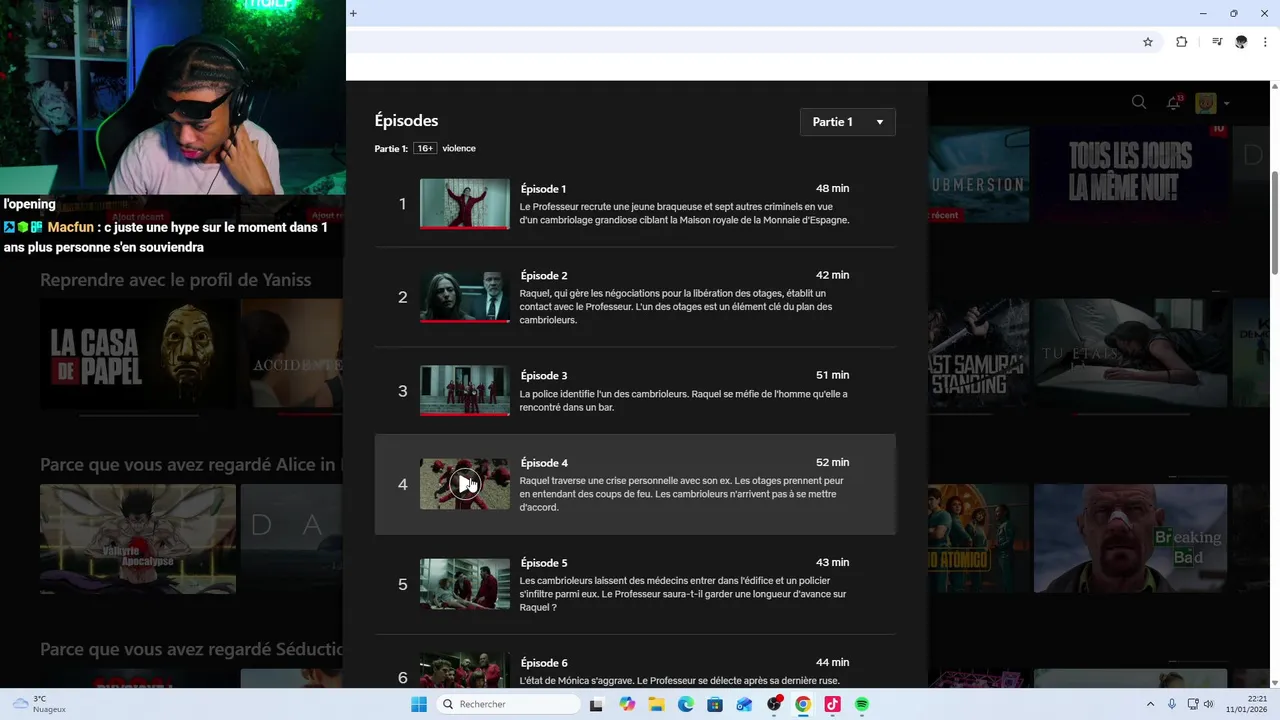This screenshot has width=1280, height=720.
Task: Open the weather widget showing 3°C
Action: [x=37, y=704]
